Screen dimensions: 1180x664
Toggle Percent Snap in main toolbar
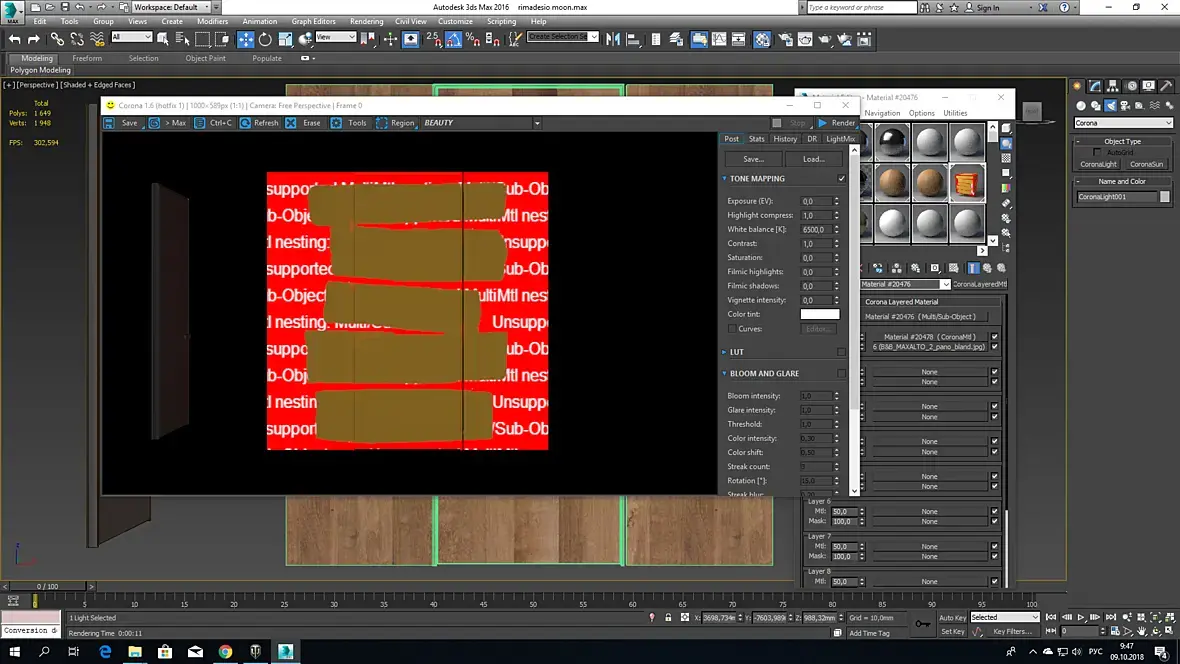(473, 39)
